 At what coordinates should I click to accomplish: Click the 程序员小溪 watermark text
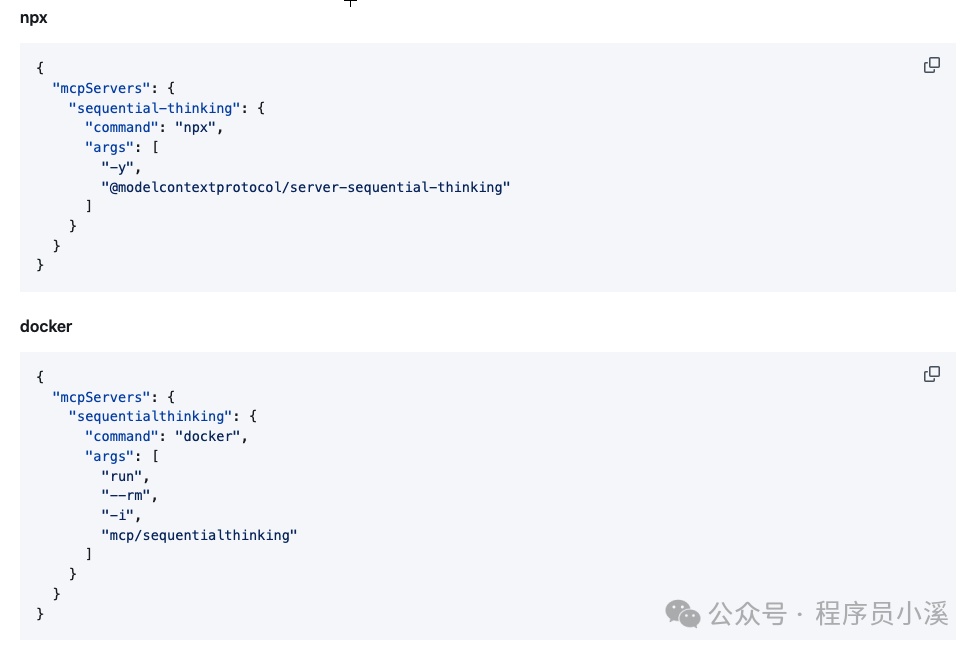tap(881, 614)
